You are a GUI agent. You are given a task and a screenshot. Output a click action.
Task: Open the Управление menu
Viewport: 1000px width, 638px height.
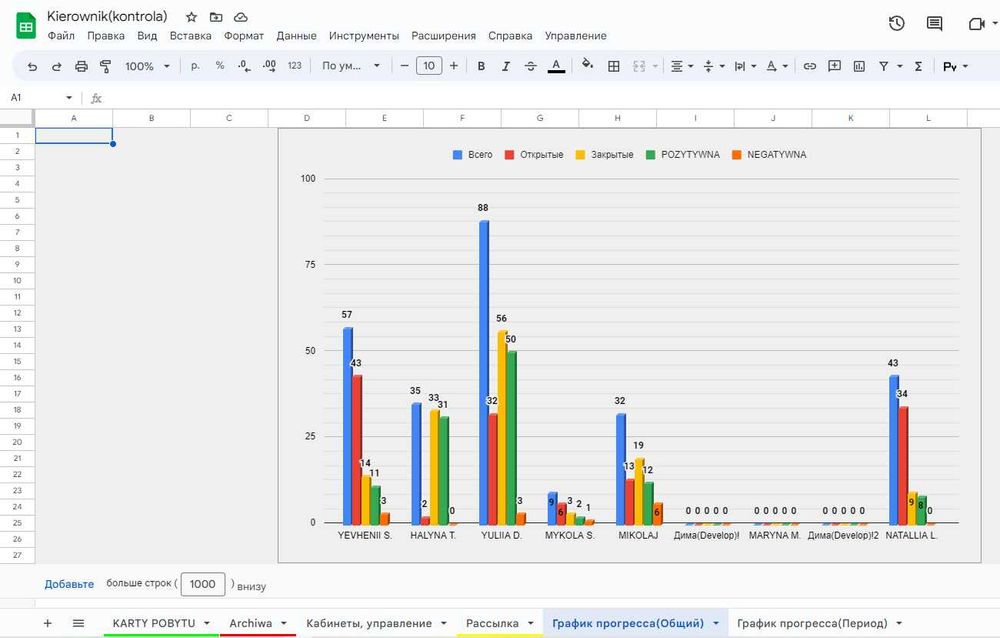coord(576,36)
